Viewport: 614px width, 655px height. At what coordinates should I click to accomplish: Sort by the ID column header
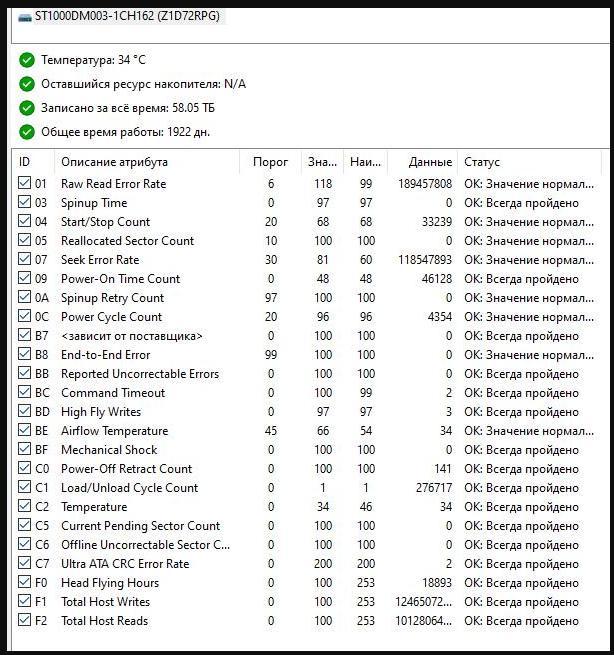tap(33, 162)
